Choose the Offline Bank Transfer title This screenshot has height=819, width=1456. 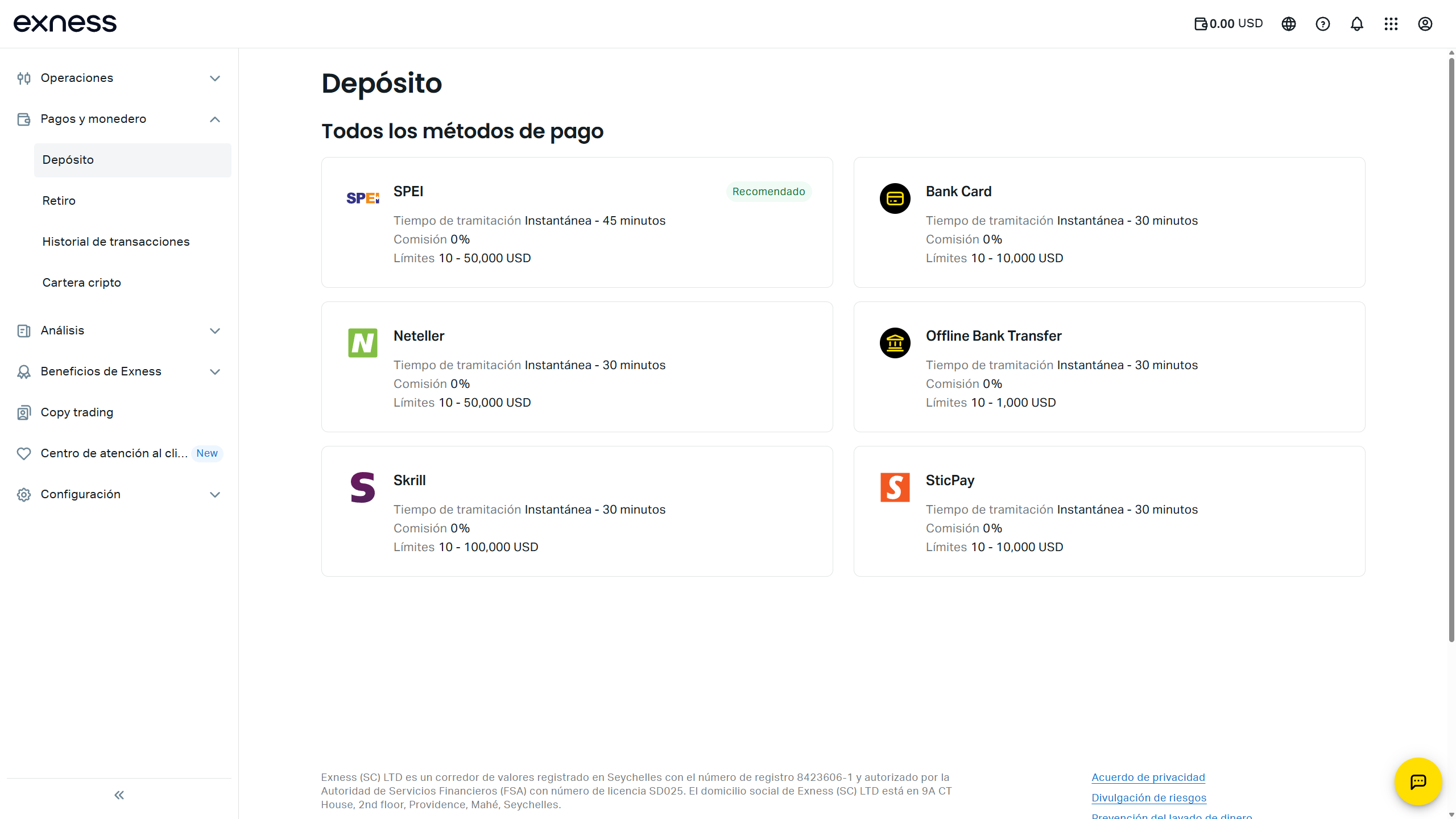click(994, 336)
